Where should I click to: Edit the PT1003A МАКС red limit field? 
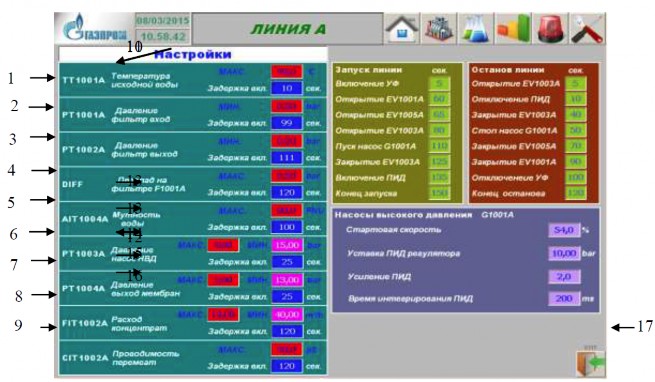click(223, 245)
